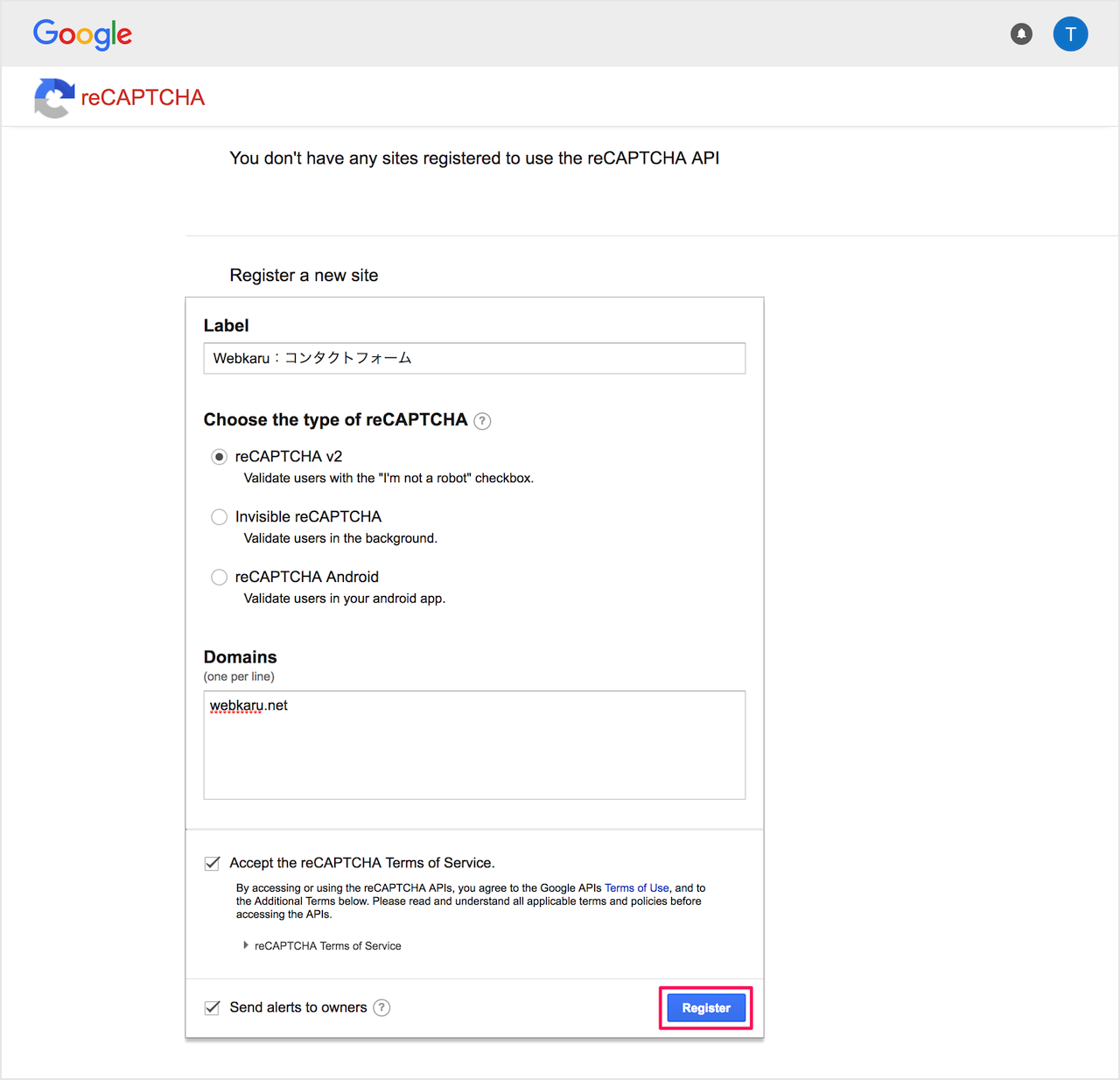Select the reCAPTCHA Android radio button
Image resolution: width=1120 pixels, height=1080 pixels.
coord(220,578)
